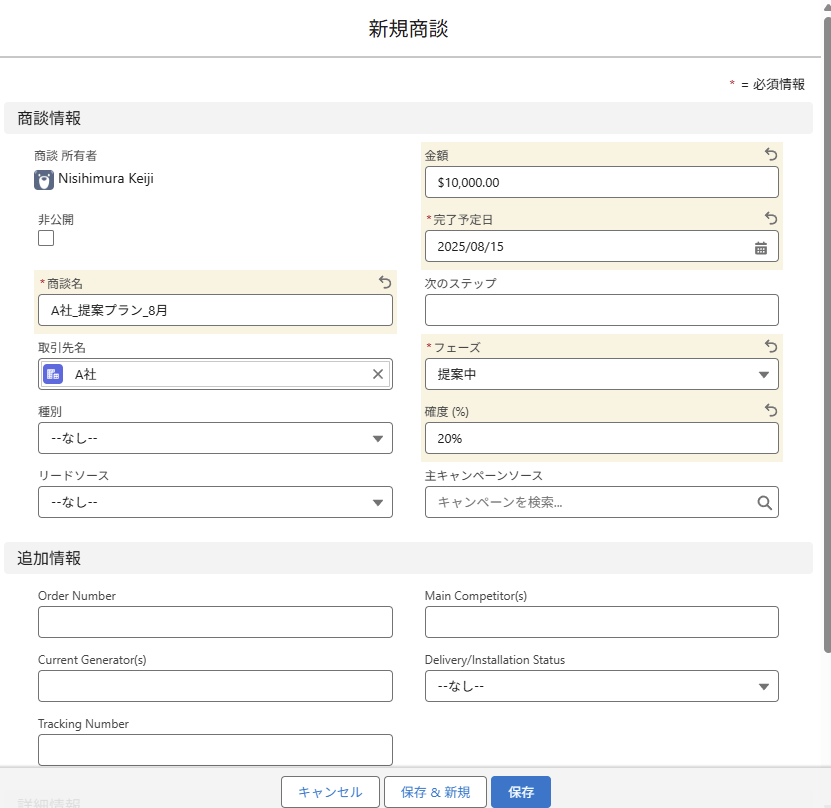Click the owner avatar beside Nisihimura Keiji
Image resolution: width=831 pixels, height=808 pixels.
tap(44, 180)
